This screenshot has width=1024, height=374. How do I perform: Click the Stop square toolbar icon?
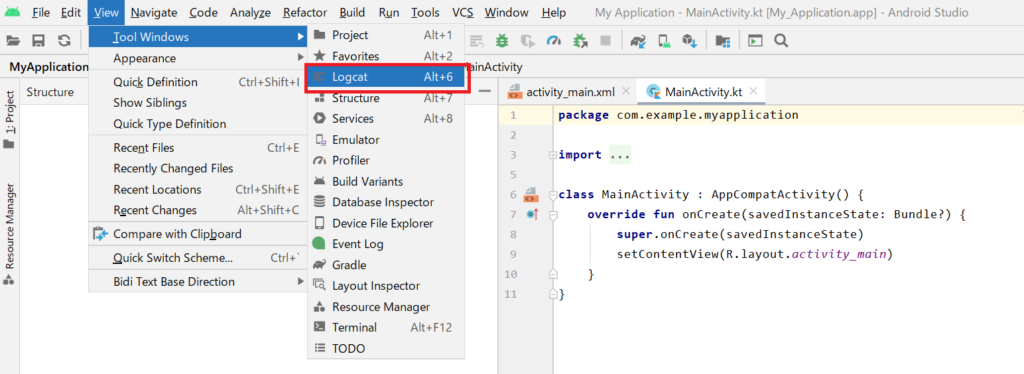pos(605,41)
